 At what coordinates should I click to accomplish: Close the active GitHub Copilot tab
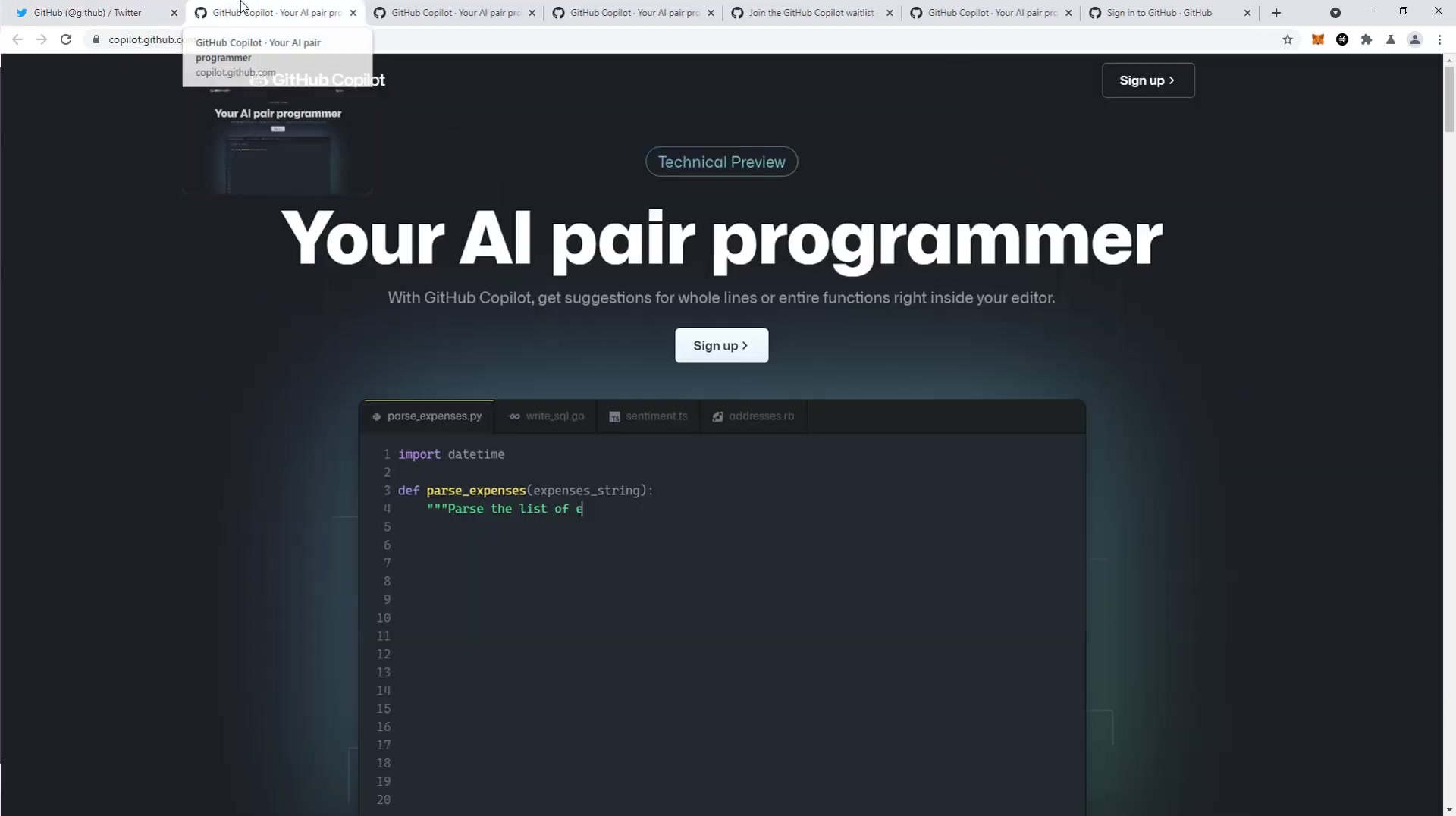353,13
